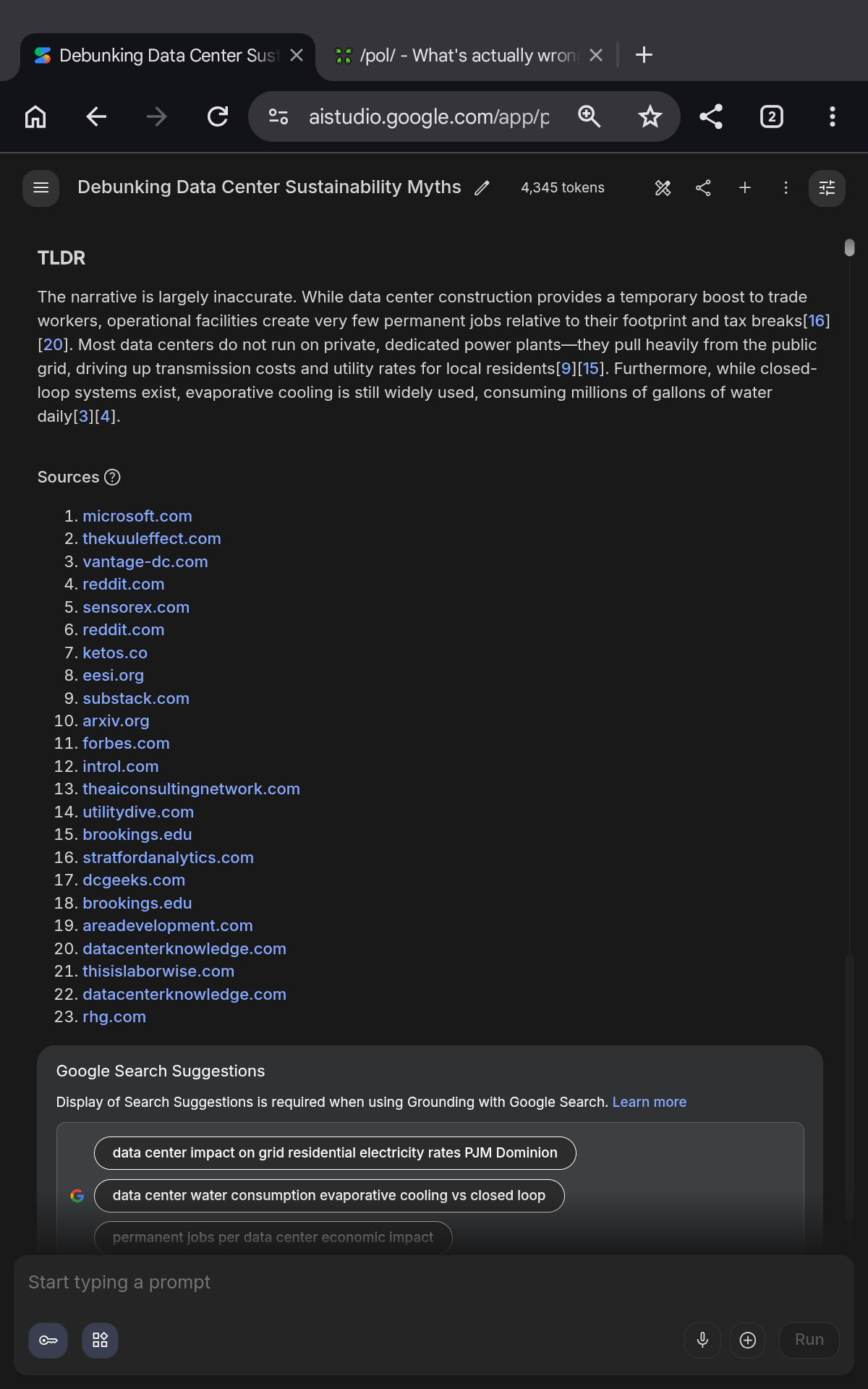Bookmark page with the star icon
868x1389 pixels.
650,116
